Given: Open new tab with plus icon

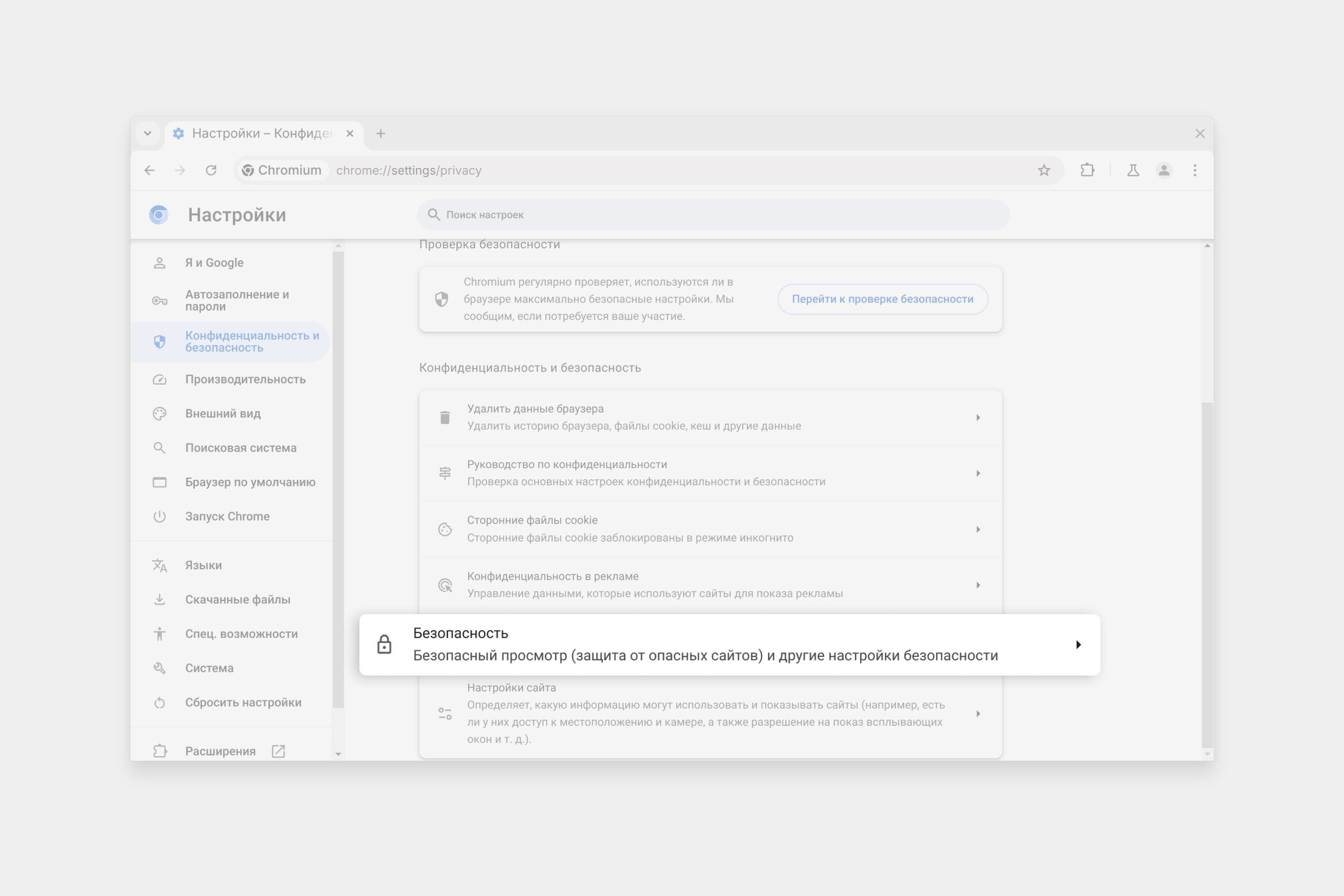Looking at the screenshot, I should (x=381, y=134).
